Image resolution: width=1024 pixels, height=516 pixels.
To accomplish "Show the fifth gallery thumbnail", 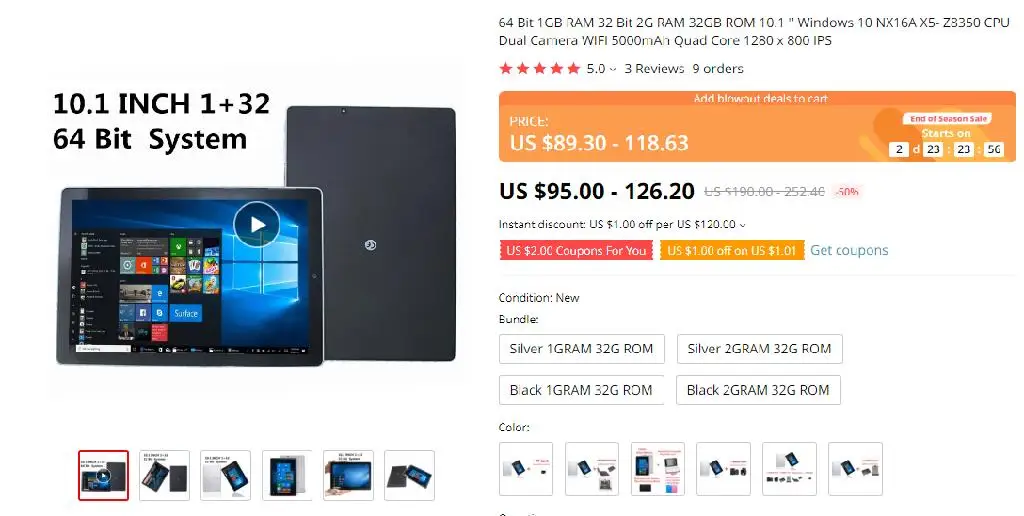I will pos(348,476).
